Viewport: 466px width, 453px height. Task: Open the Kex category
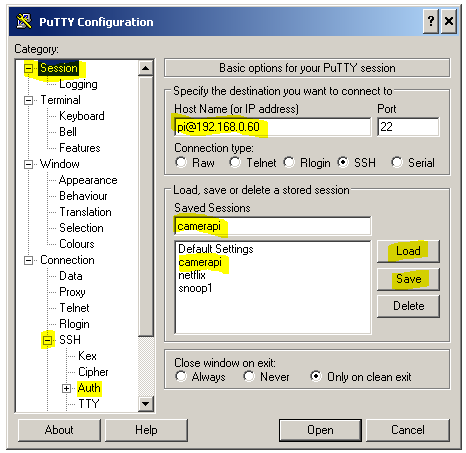[x=87, y=356]
